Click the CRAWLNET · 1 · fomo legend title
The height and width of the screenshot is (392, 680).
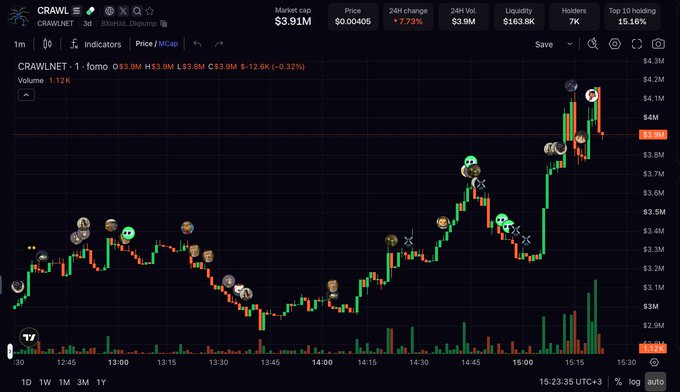[x=62, y=66]
